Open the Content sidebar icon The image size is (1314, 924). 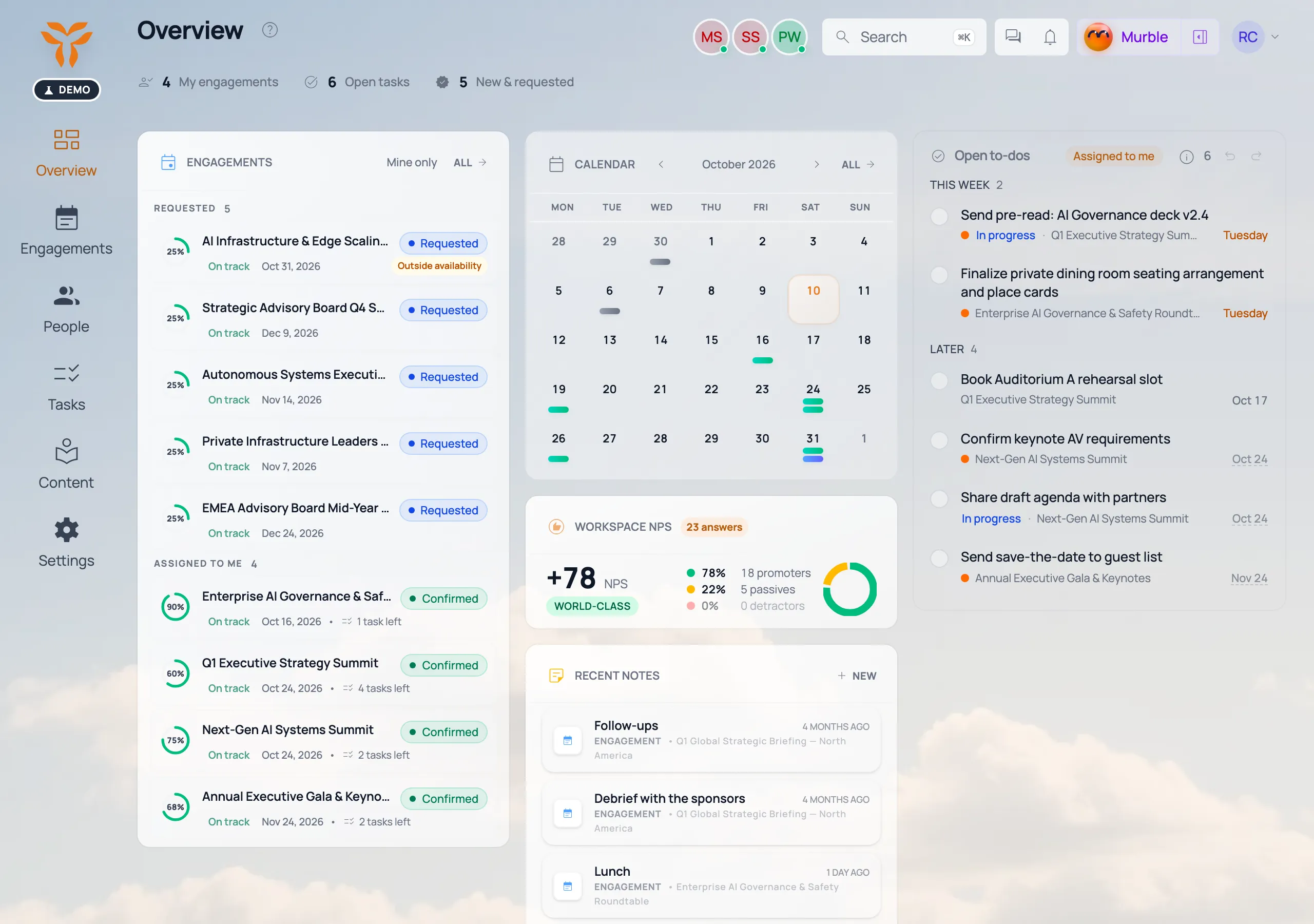pyautogui.click(x=66, y=451)
